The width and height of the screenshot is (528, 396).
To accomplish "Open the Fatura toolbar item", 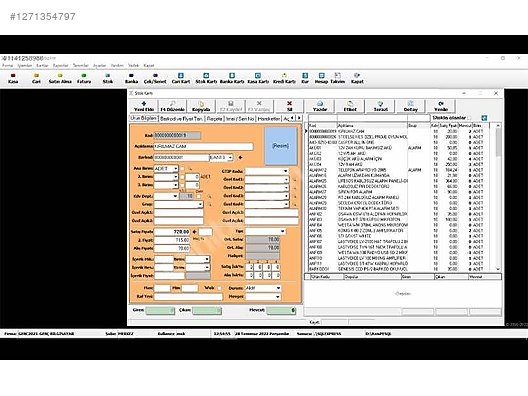I will pyautogui.click(x=84, y=78).
